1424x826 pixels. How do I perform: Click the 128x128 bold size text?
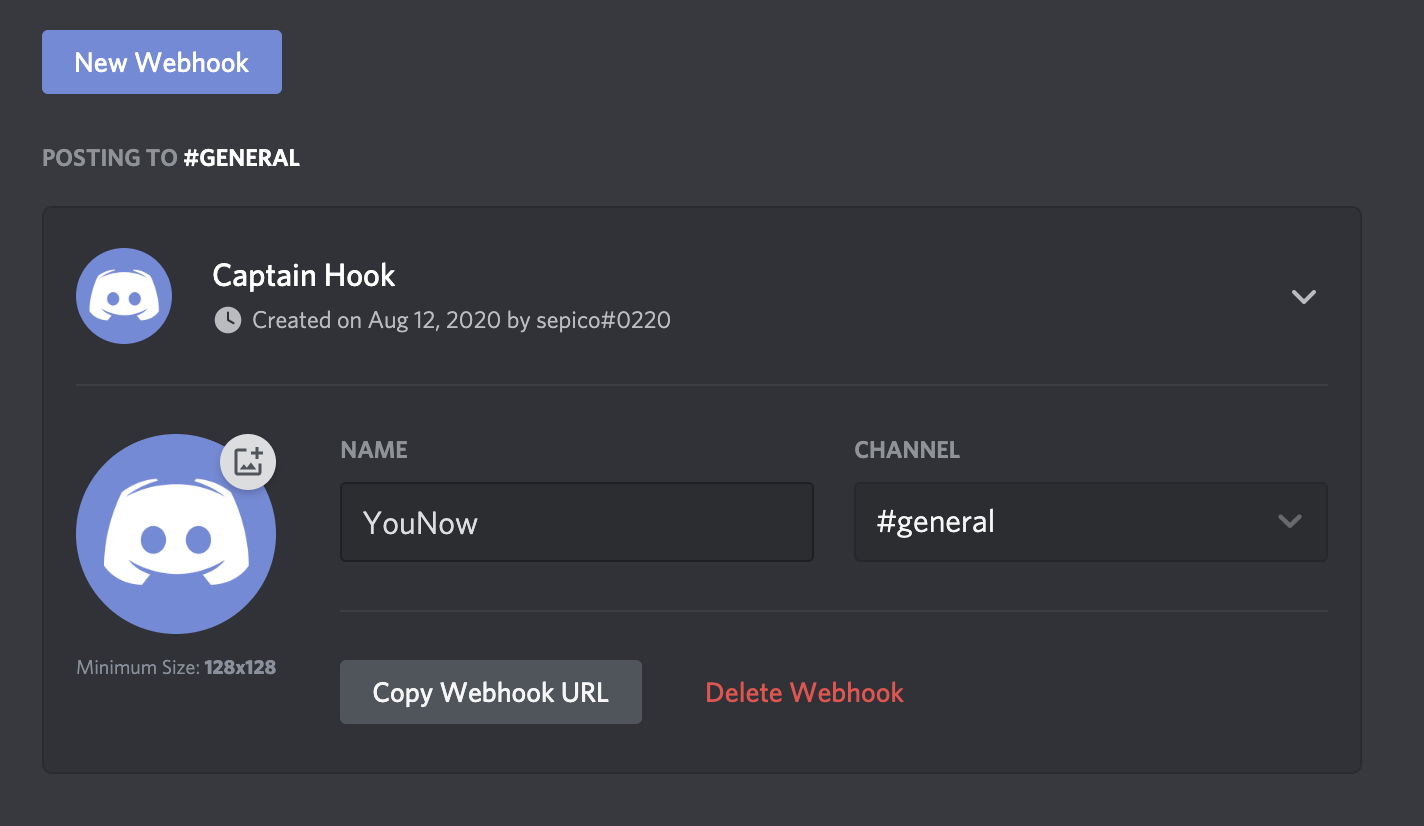240,667
